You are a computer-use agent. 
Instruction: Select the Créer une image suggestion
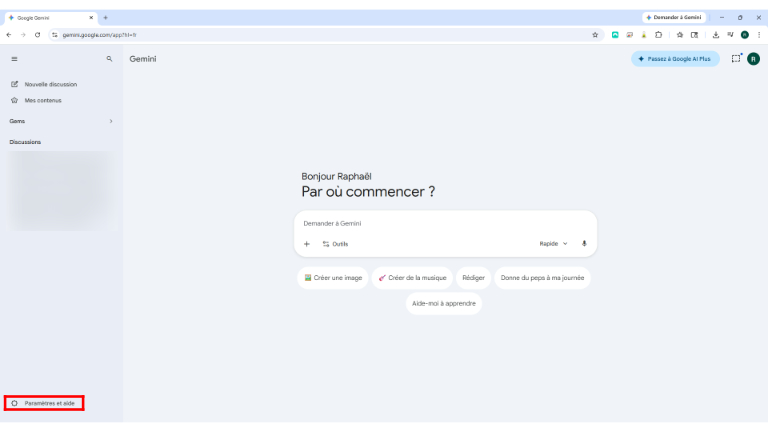pyautogui.click(x=332, y=278)
